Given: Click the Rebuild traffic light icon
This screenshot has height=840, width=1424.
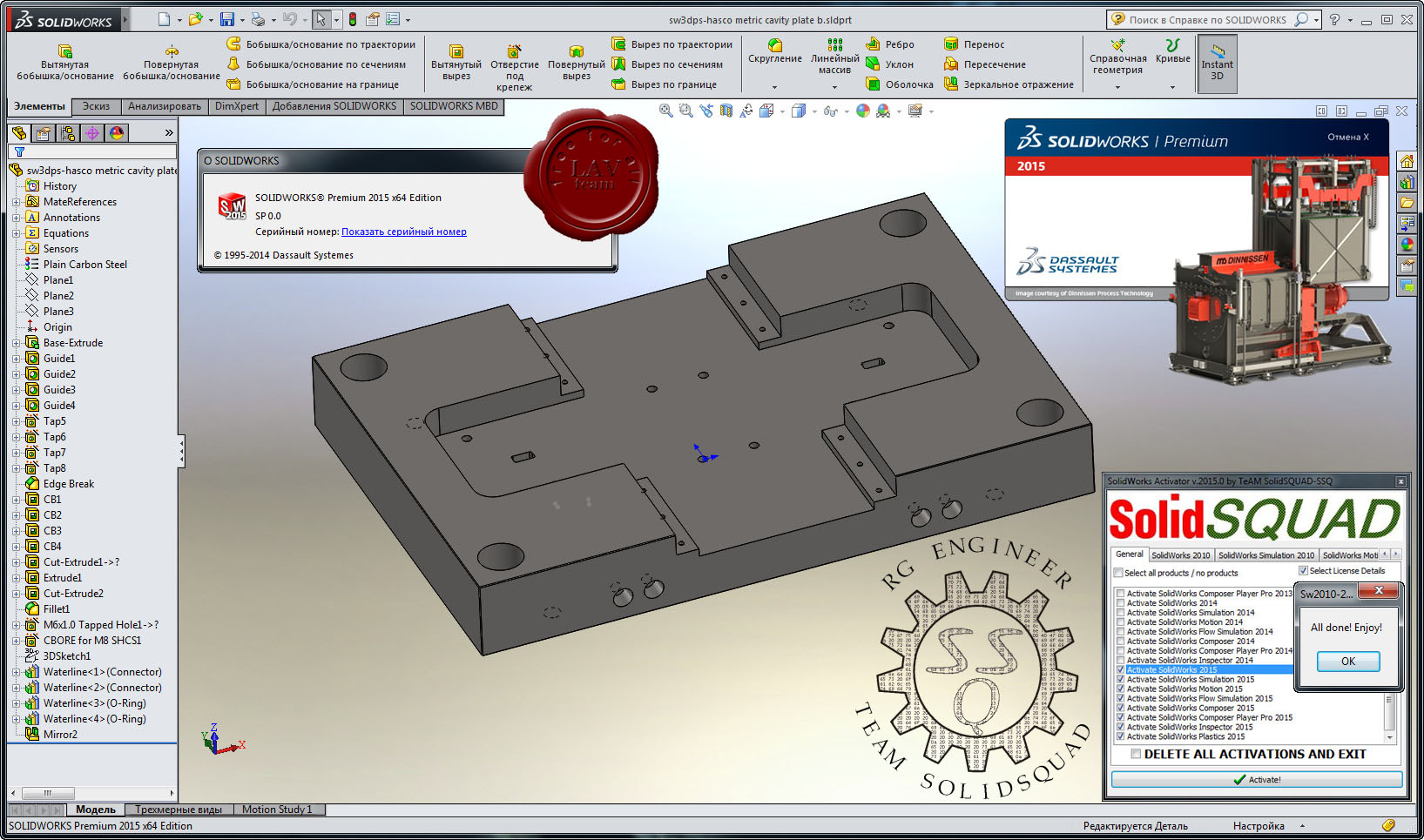Looking at the screenshot, I should [353, 19].
